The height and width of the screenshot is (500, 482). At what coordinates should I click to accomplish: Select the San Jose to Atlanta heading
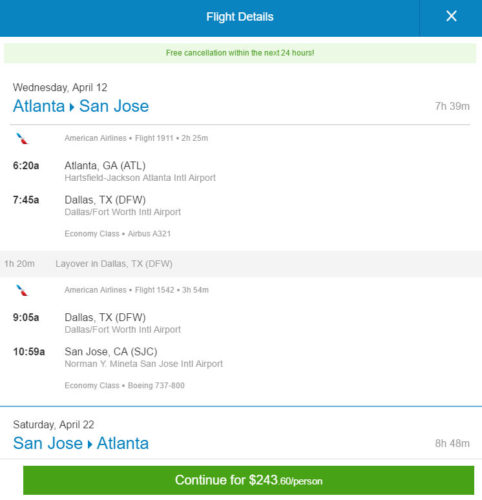81,444
